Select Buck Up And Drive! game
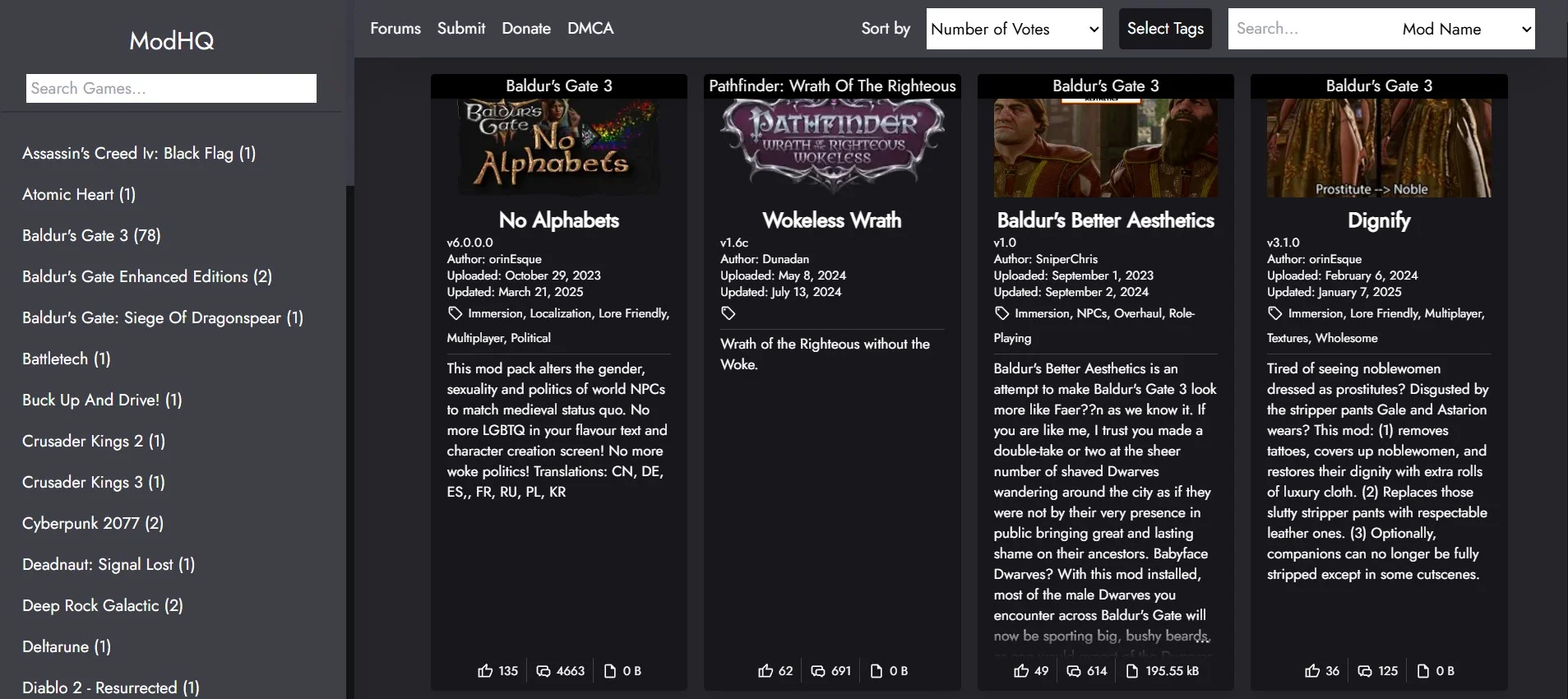 tap(102, 400)
